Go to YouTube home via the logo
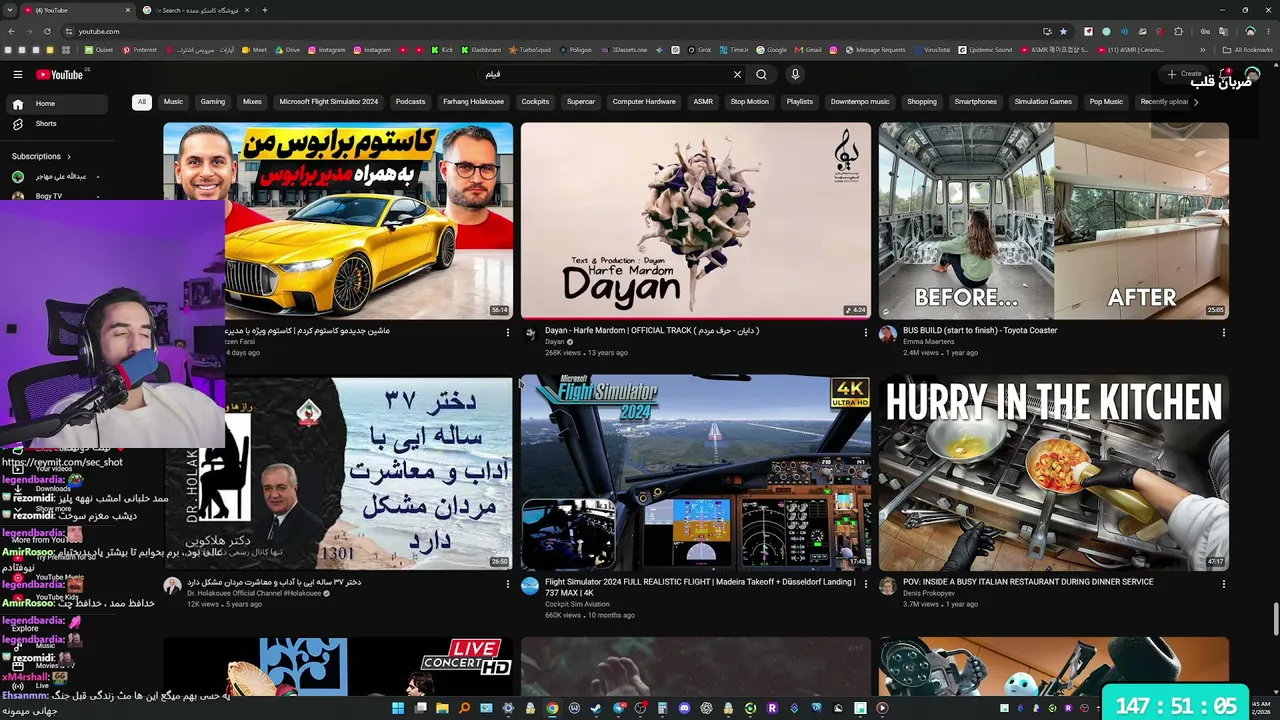1280x720 pixels. point(60,74)
